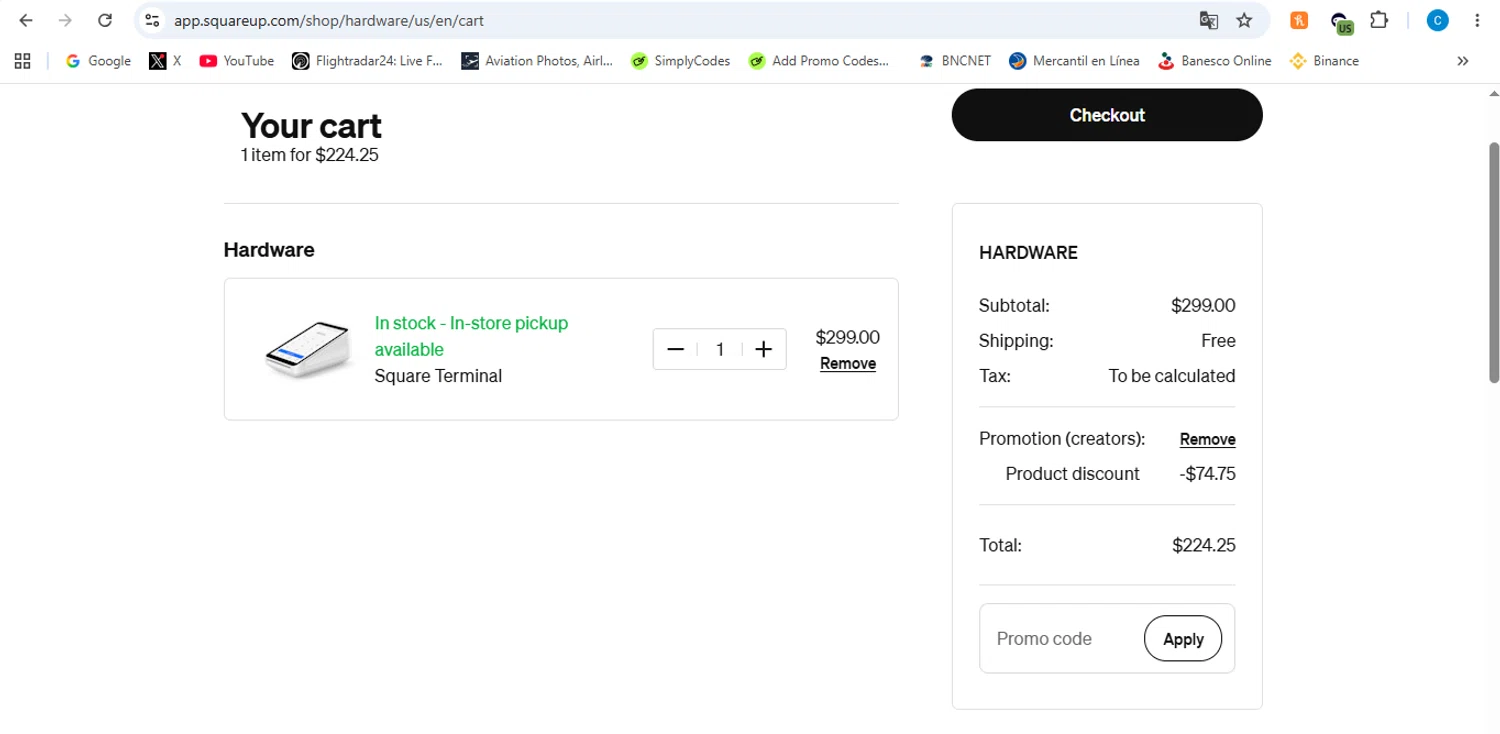This screenshot has width=1500, height=734.
Task: Open the Google bookmark
Action: [x=98, y=61]
